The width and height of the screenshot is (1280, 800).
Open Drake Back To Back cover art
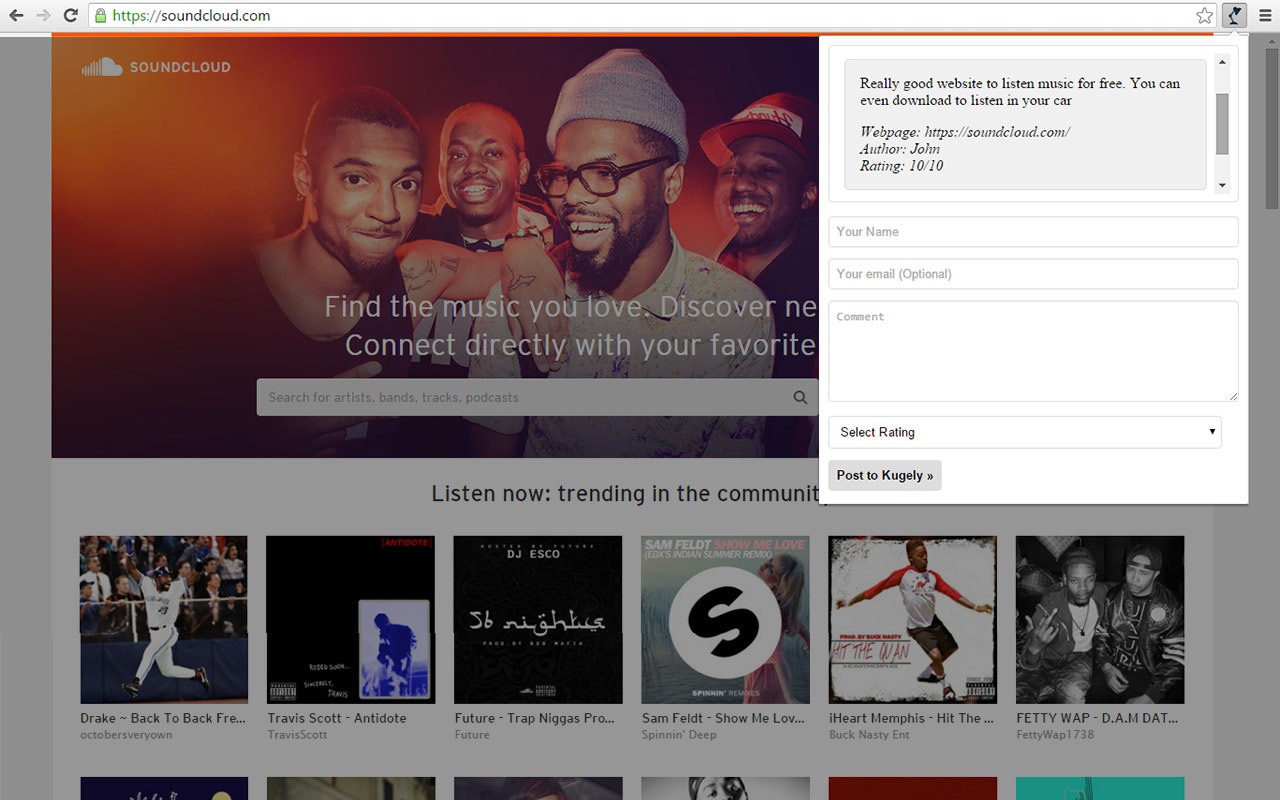(164, 620)
